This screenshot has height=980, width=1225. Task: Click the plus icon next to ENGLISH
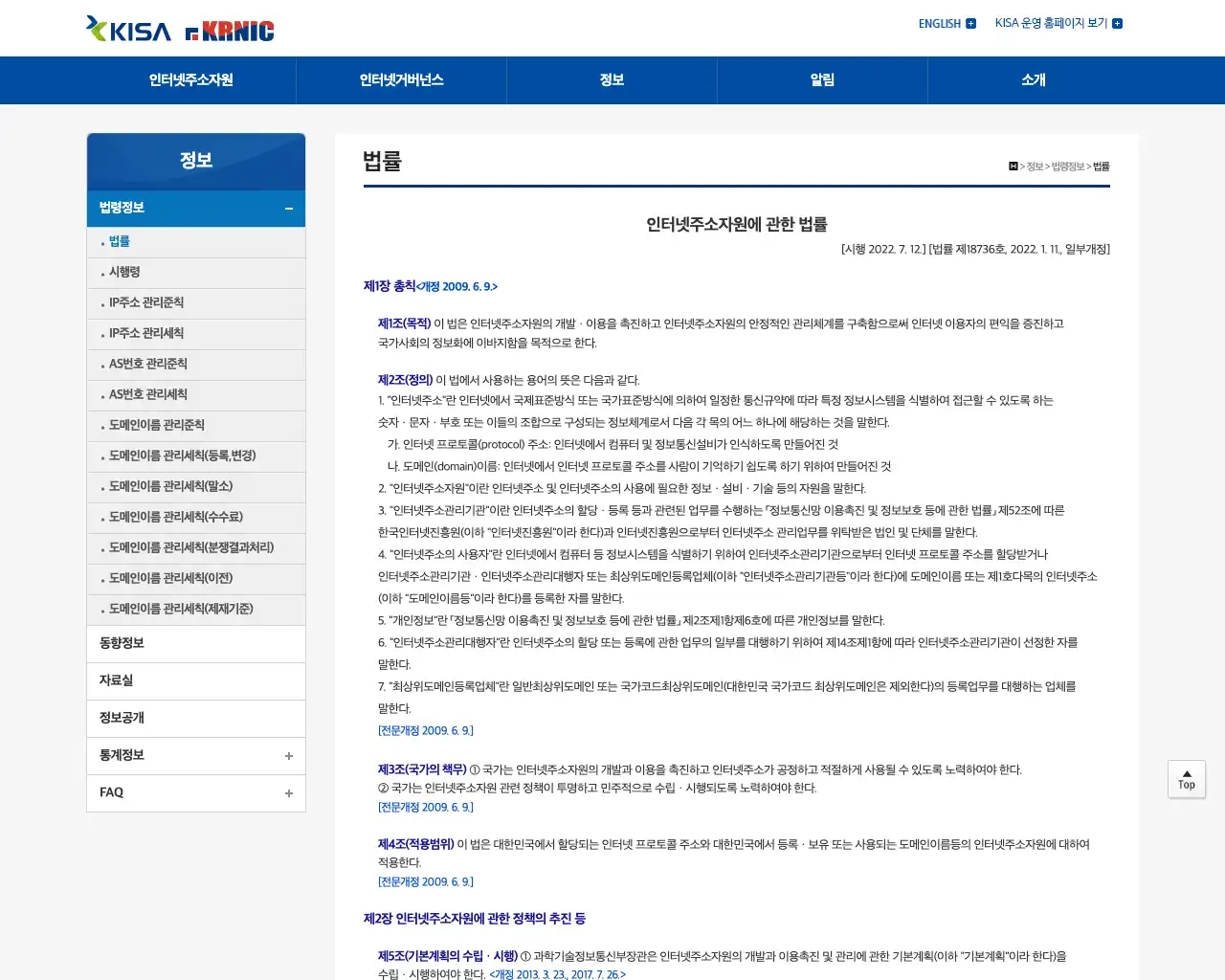971,24
